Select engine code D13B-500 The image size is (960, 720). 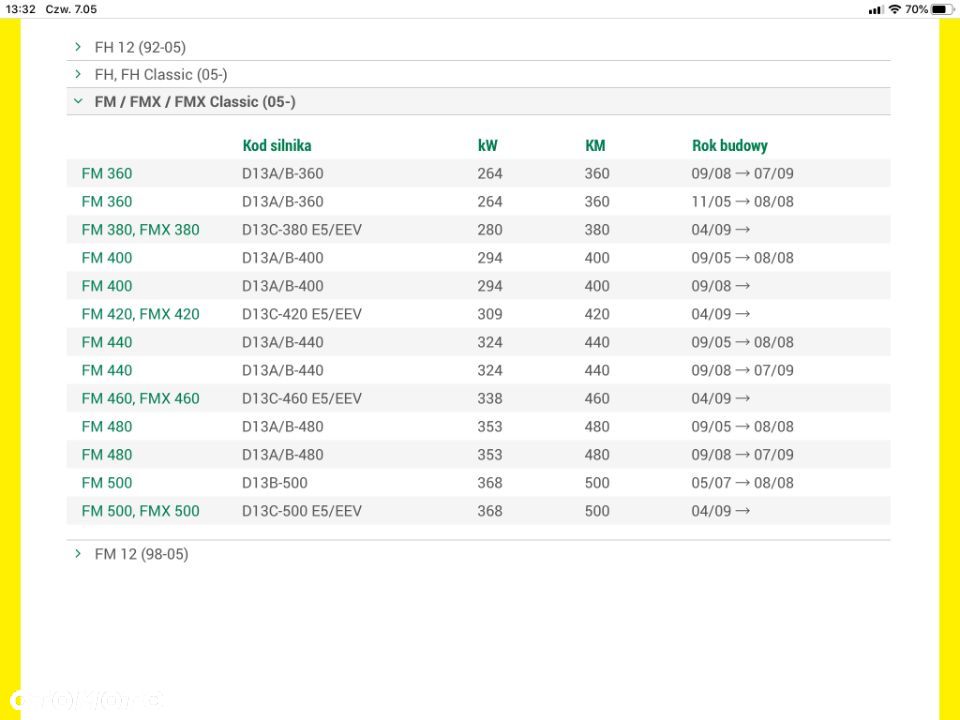[x=275, y=483]
